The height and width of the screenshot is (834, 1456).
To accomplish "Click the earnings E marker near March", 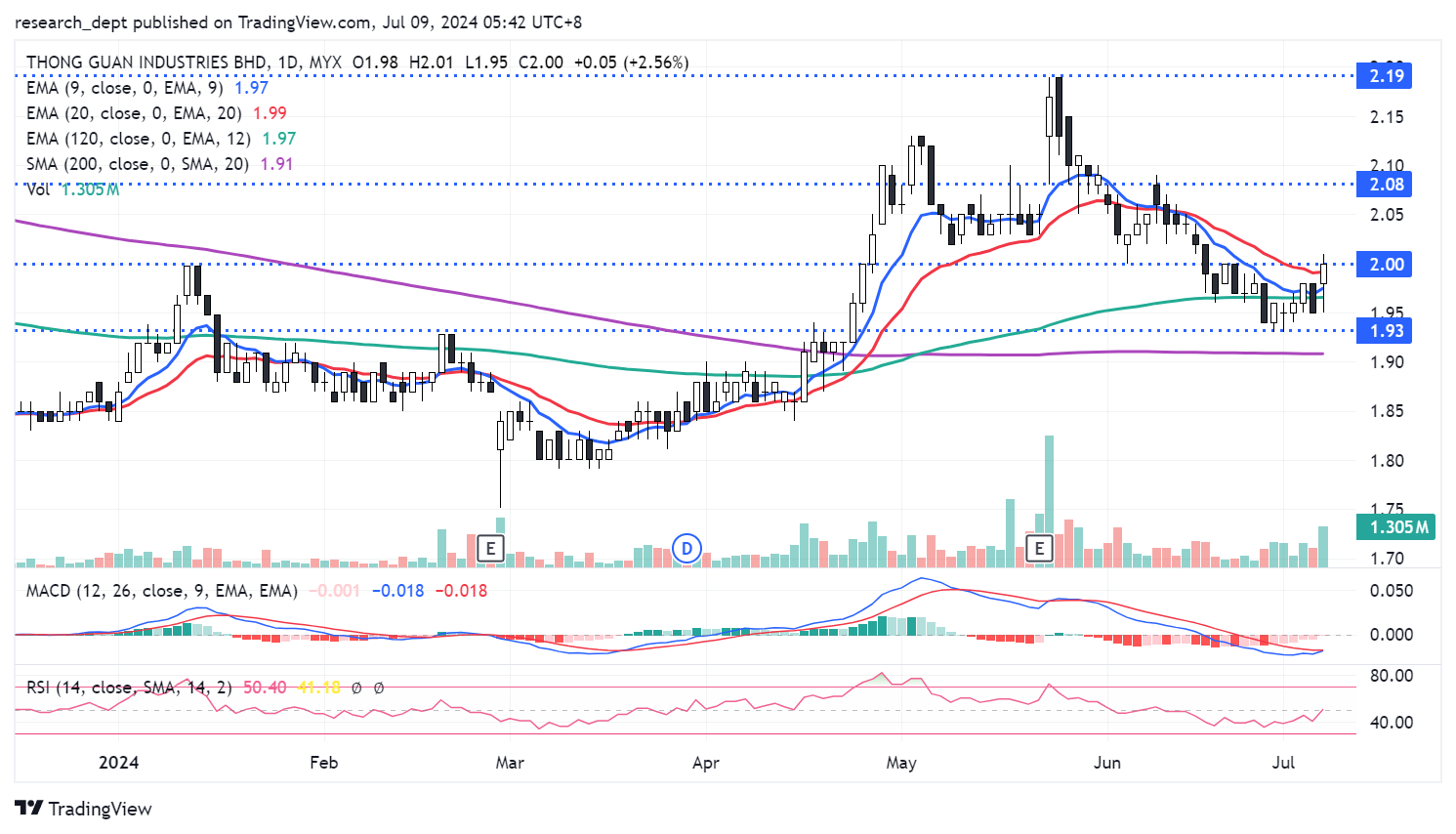I will click(490, 548).
